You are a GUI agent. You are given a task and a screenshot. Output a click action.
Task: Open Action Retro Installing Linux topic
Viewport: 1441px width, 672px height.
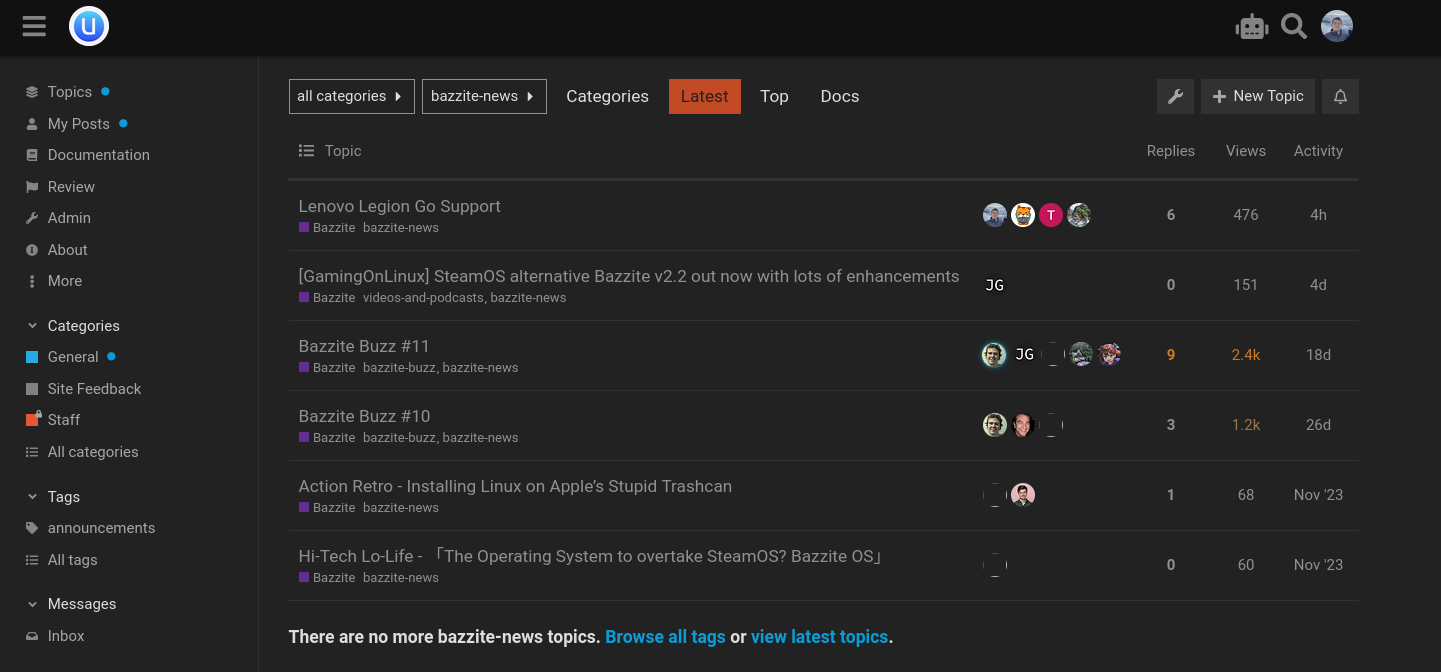point(515,486)
